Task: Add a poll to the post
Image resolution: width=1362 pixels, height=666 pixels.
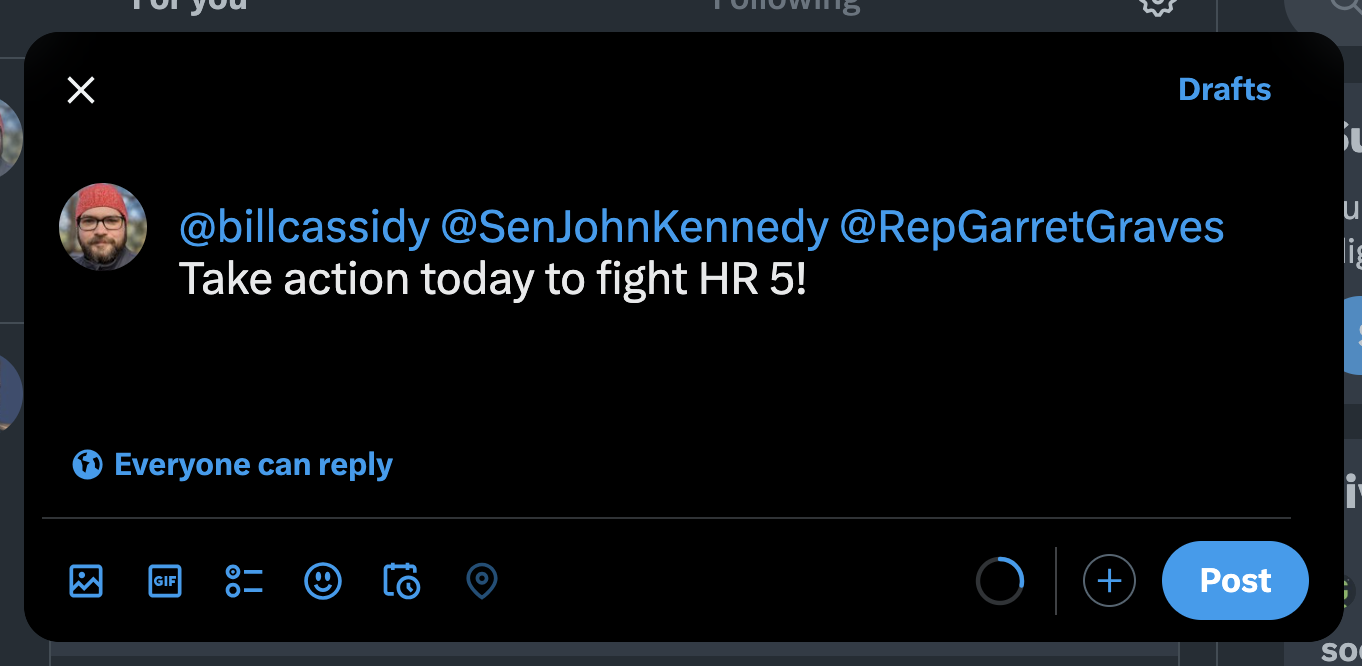Action: pos(244,580)
